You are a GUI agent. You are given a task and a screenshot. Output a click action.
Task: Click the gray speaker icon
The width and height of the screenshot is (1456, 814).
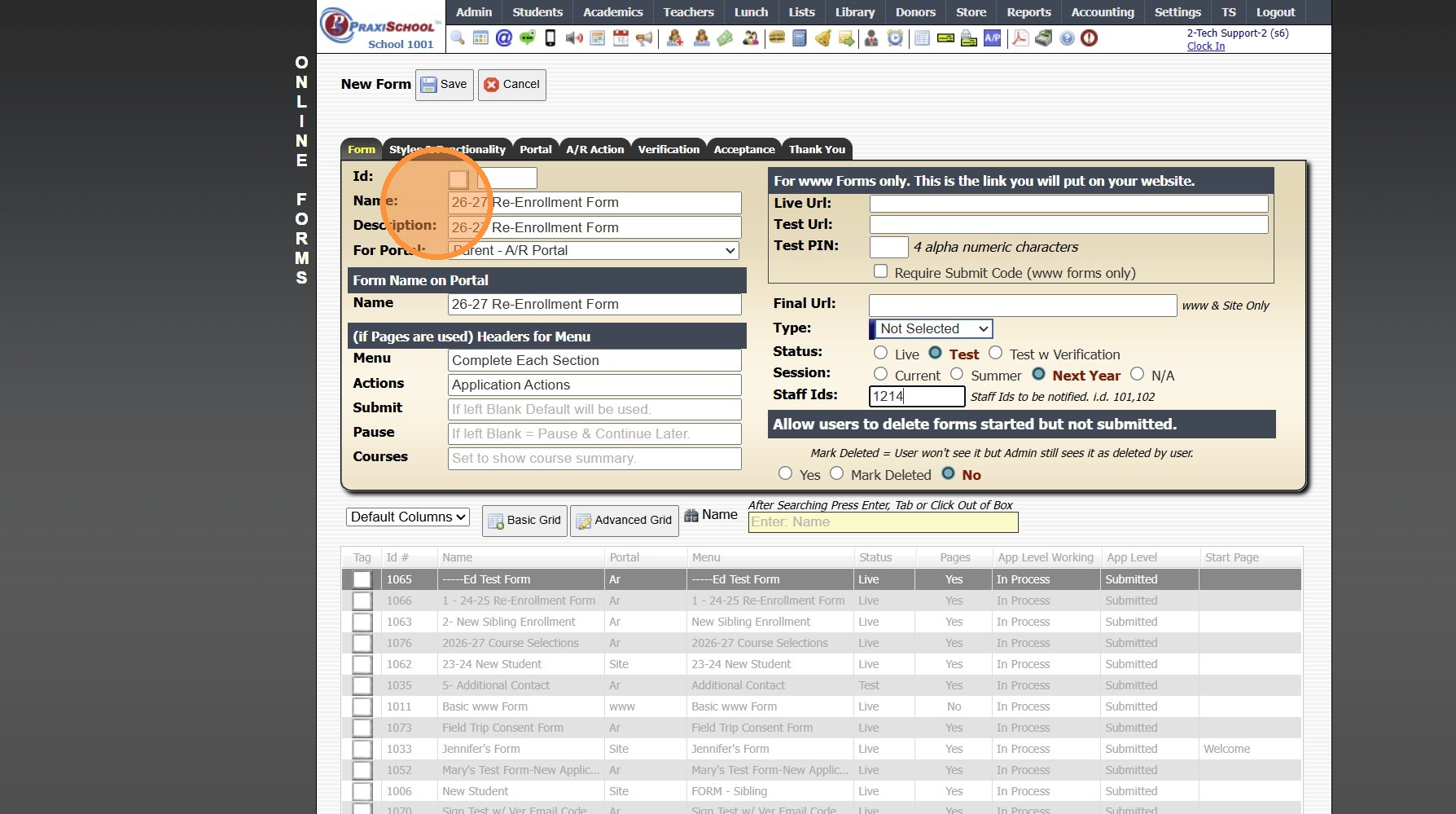(574, 38)
